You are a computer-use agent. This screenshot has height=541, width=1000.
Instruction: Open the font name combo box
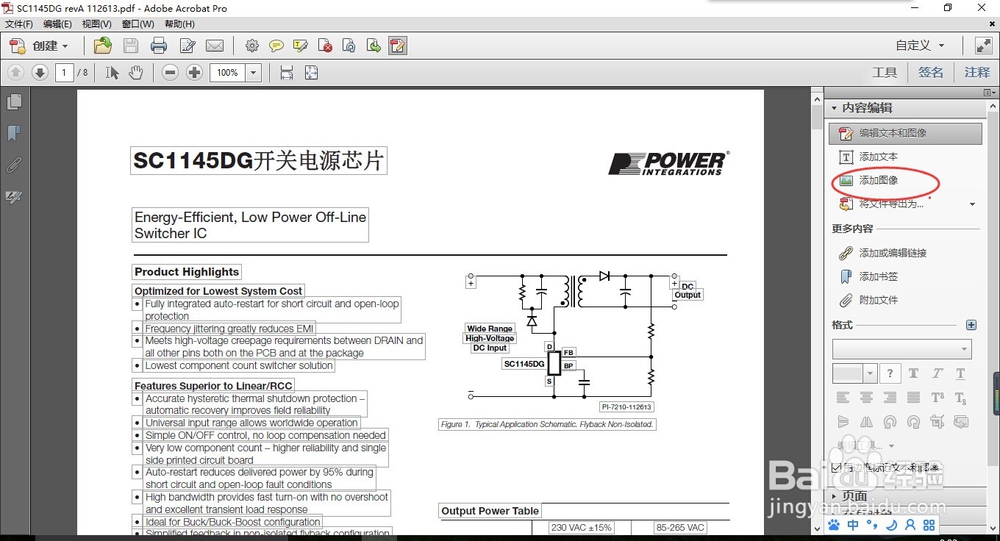click(x=902, y=349)
